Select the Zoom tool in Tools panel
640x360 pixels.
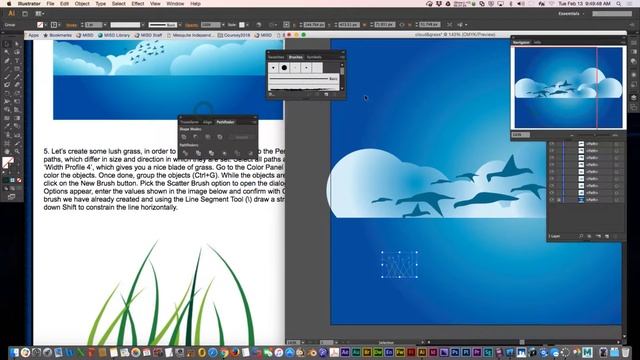(x=17, y=151)
